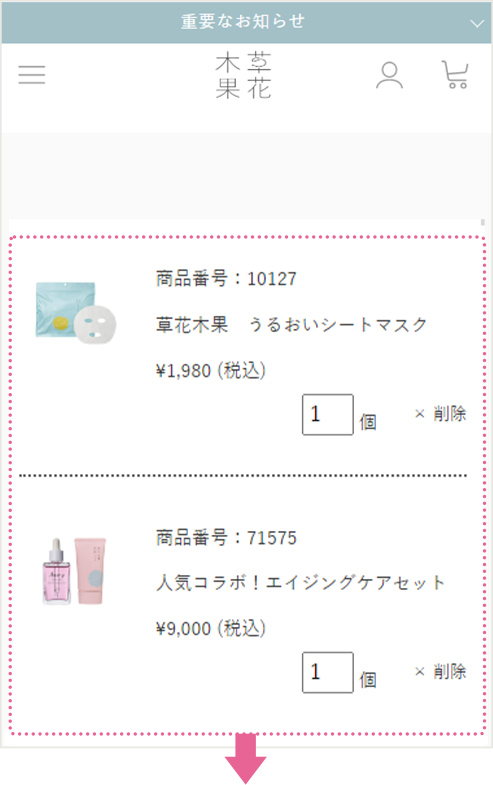
Task: Click the scrollbar at the cart's right edge
Action: tap(482, 223)
